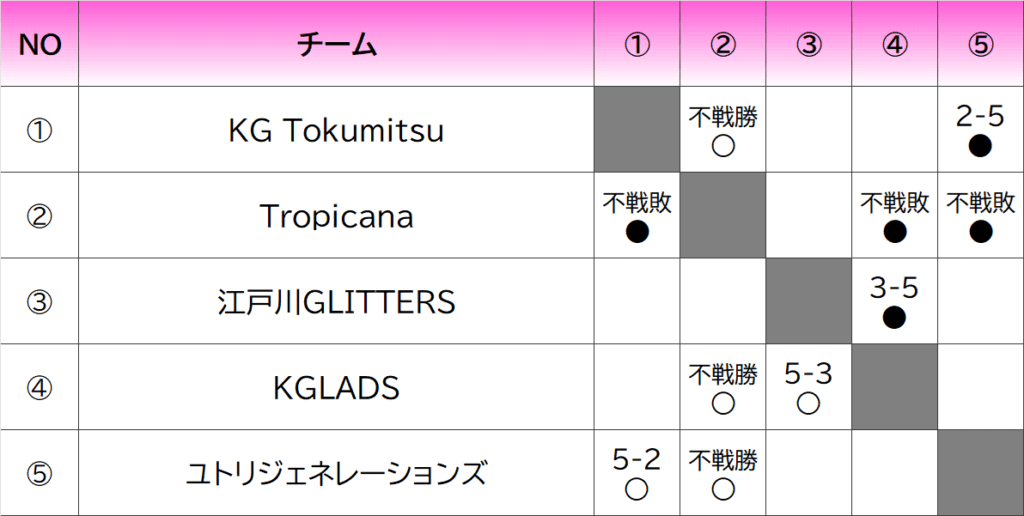Screen dimensions: 1024x516
Task: Click the black loss circle under 2-5
Action: click(x=980, y=147)
